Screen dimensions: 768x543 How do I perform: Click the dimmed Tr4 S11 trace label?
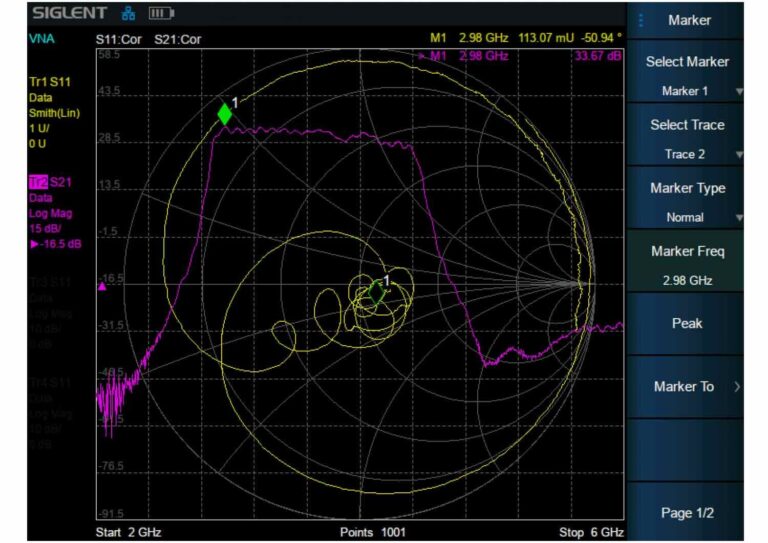(x=50, y=383)
